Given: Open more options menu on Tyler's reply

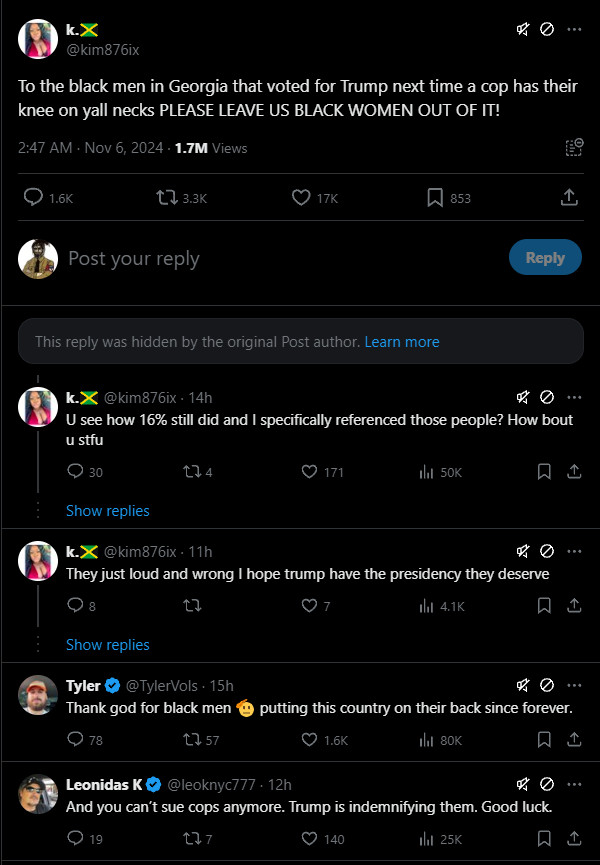Looking at the screenshot, I should pyautogui.click(x=574, y=685).
